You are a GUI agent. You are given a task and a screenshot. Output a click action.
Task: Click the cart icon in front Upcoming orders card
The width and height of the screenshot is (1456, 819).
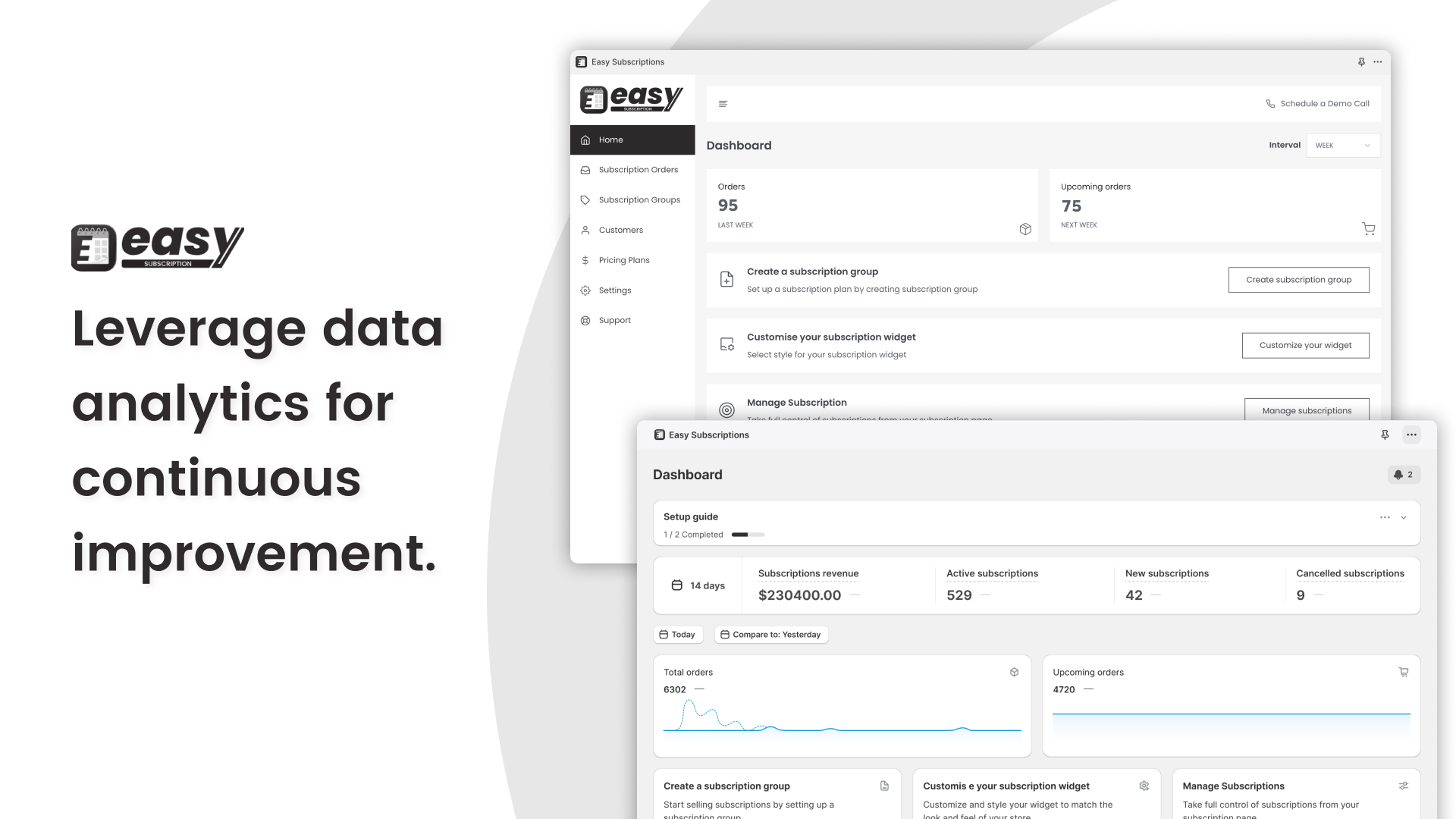click(1404, 673)
